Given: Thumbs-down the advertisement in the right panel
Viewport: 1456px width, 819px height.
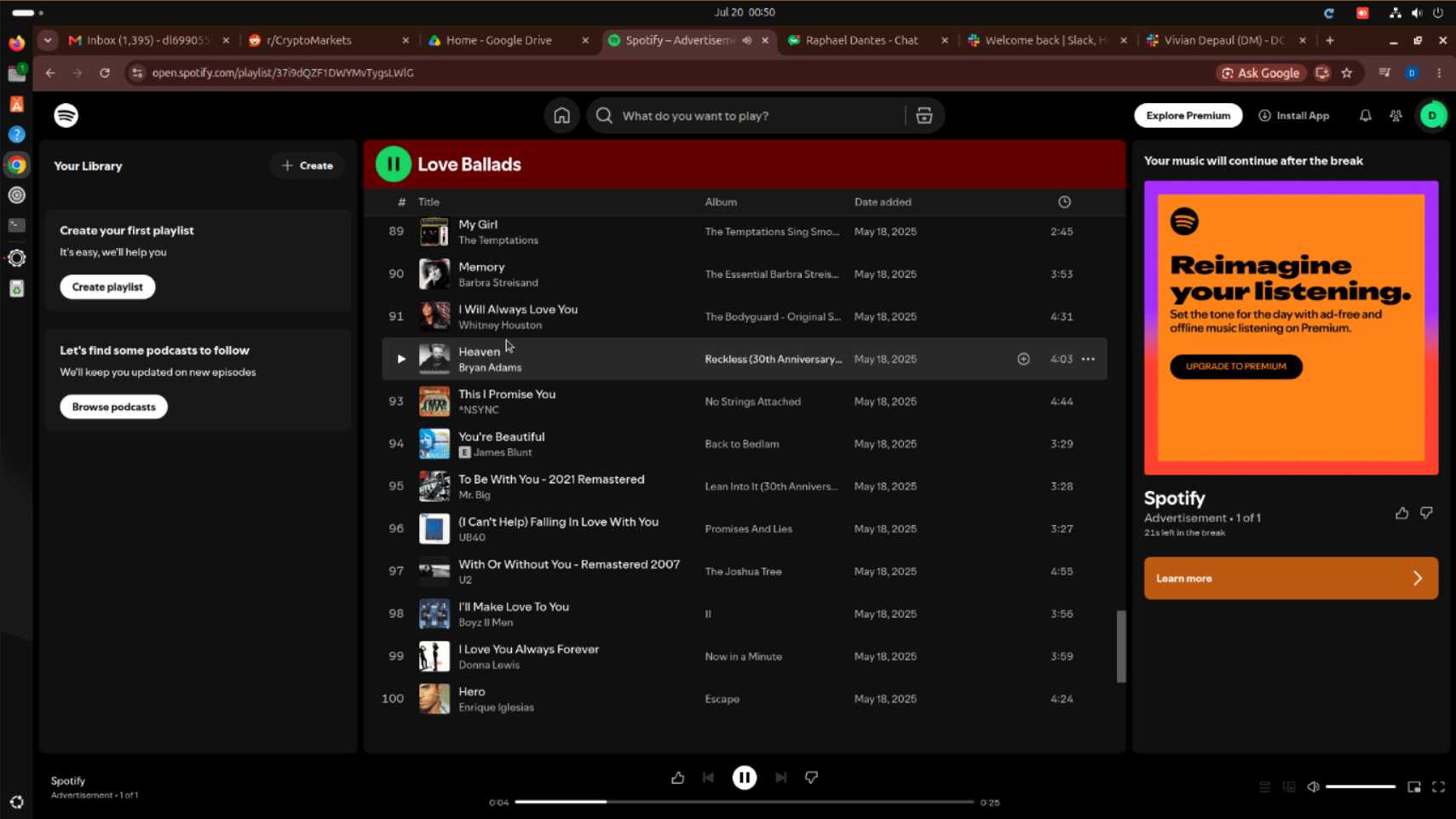Looking at the screenshot, I should click(x=1426, y=513).
